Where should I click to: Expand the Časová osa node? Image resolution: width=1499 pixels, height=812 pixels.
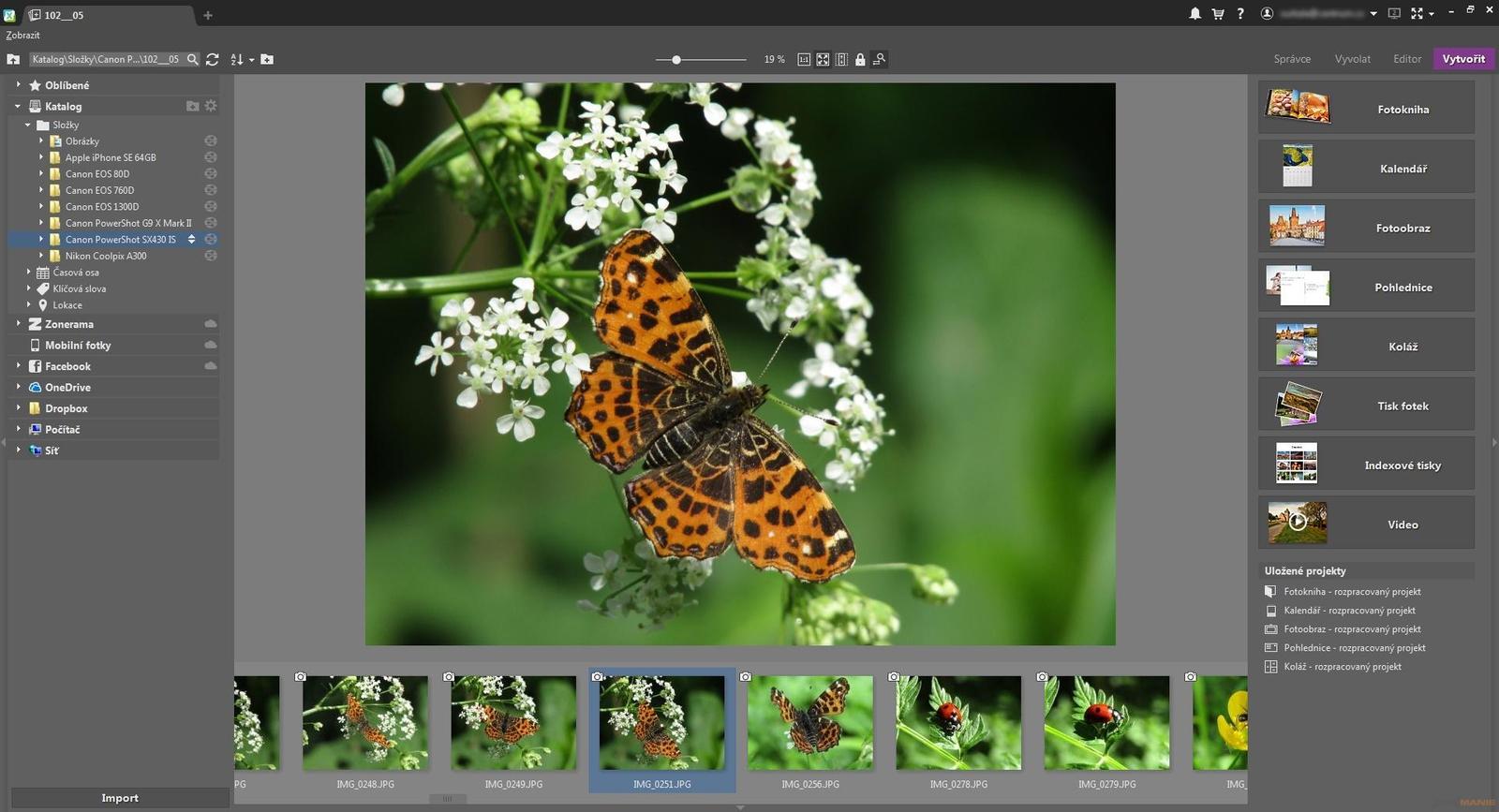click(28, 272)
